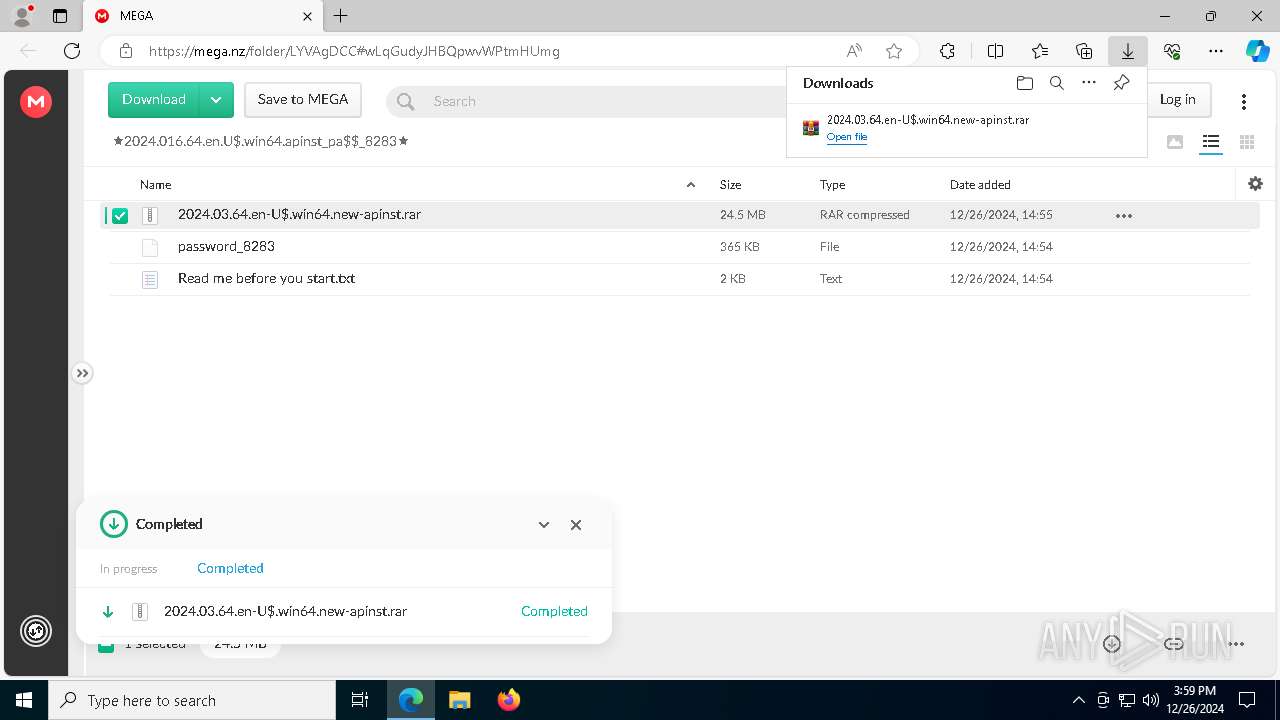This screenshot has height=720, width=1280.
Task: Click the address bar URL
Action: point(354,51)
